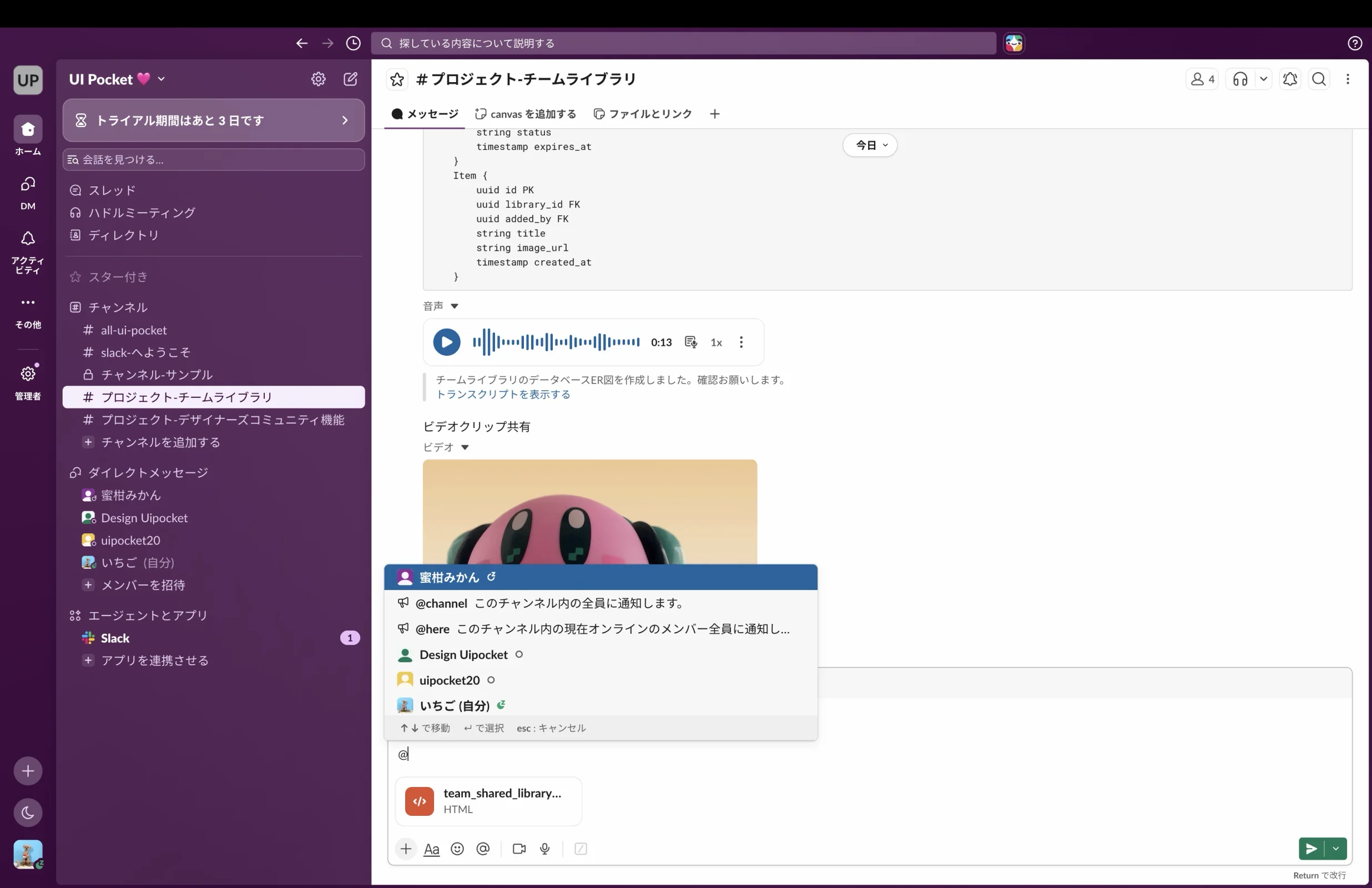Switch to the メッセージ tab

tap(425, 114)
